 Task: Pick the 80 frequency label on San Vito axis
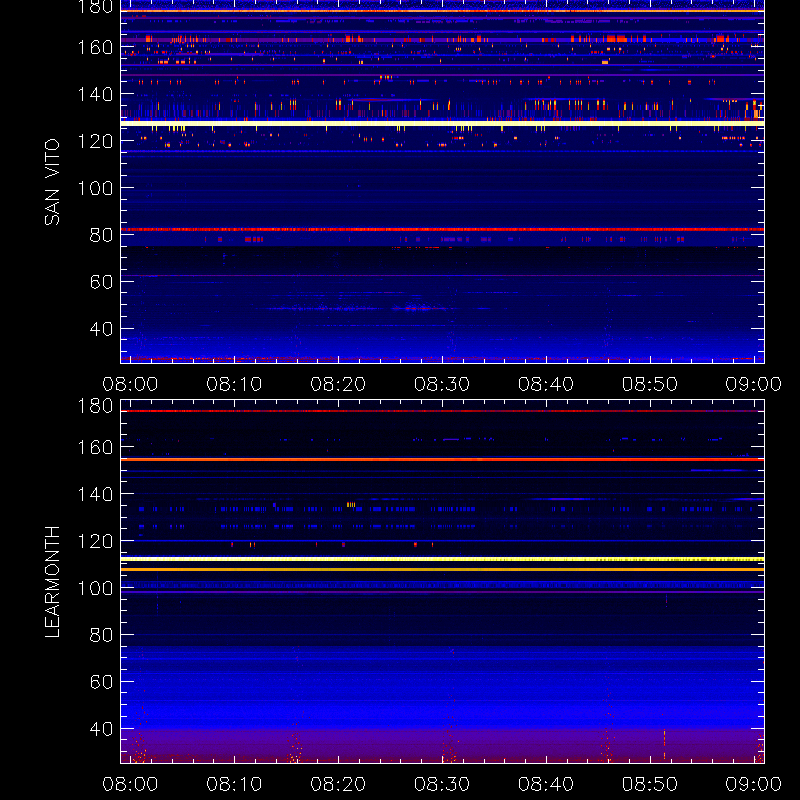pos(101,235)
